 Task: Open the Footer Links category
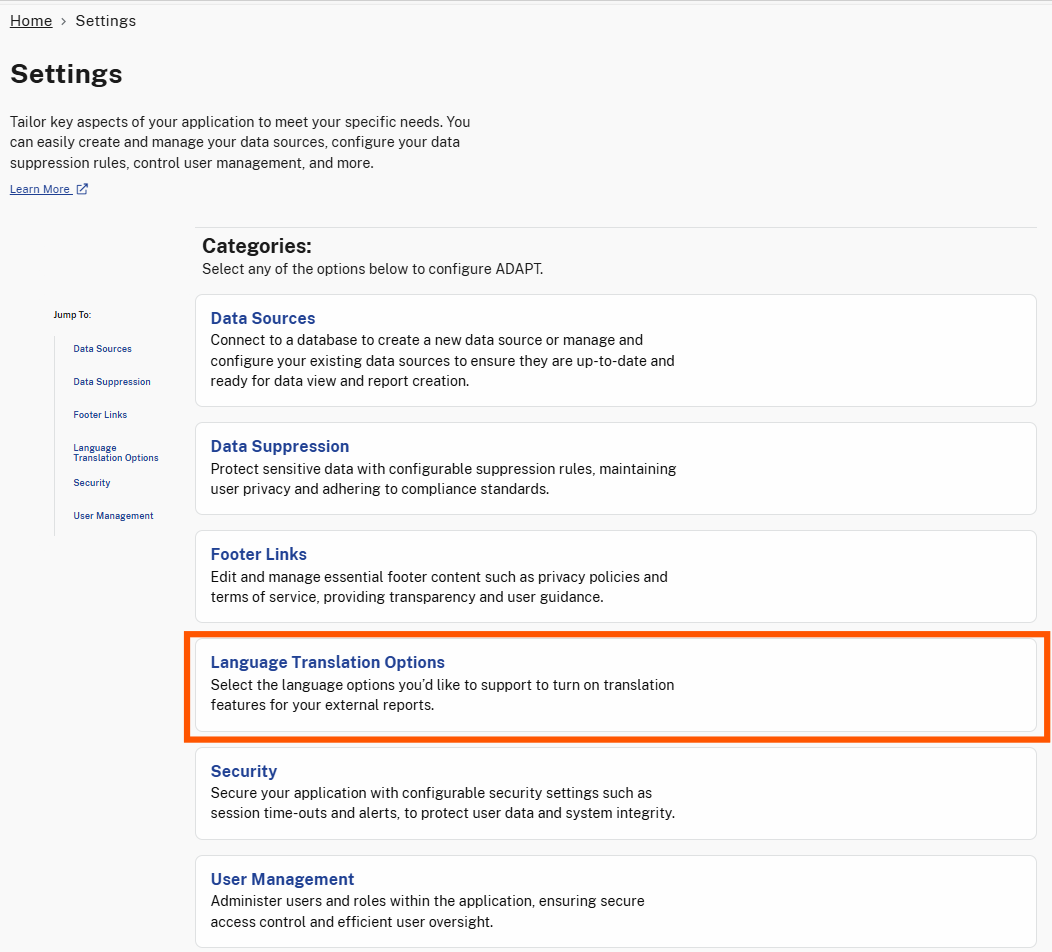pos(258,554)
